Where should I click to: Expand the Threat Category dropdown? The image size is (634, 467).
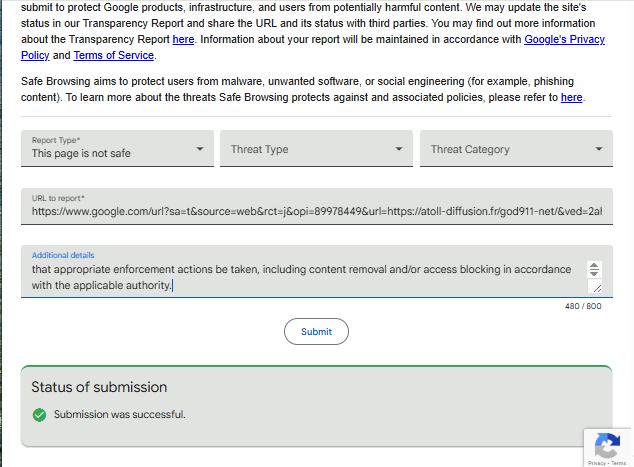(x=516, y=148)
